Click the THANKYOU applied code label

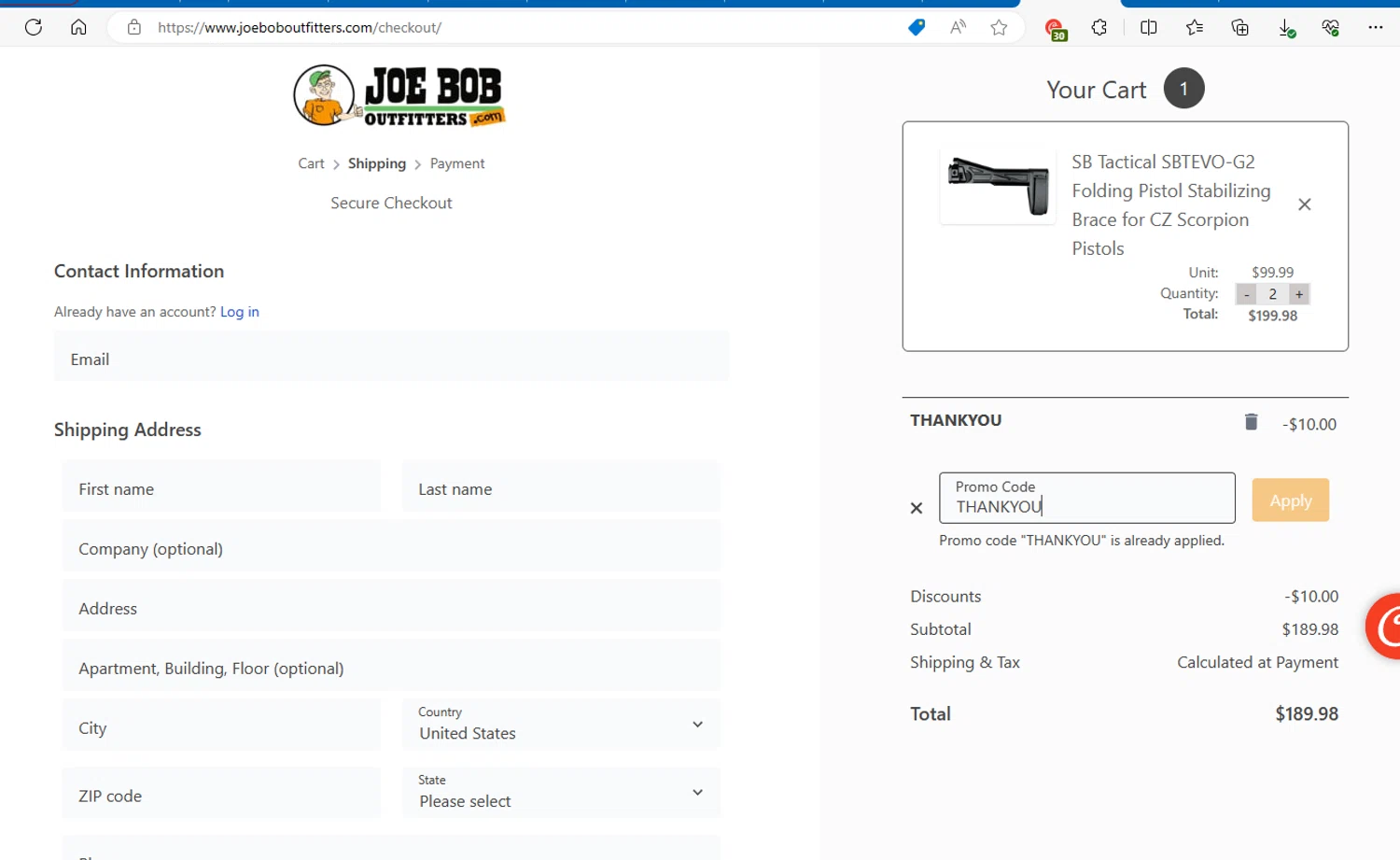coord(956,420)
